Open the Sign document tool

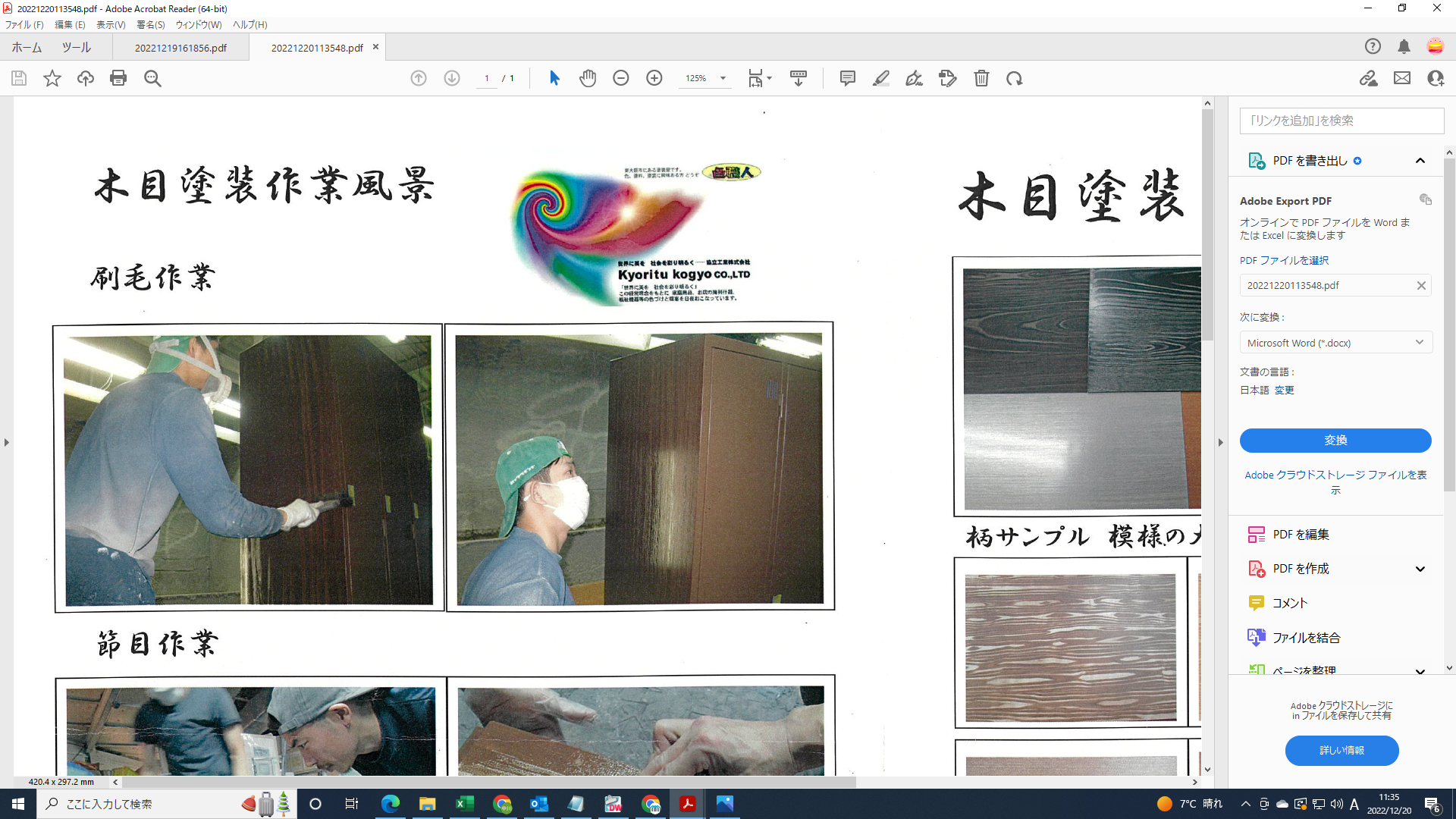point(914,78)
